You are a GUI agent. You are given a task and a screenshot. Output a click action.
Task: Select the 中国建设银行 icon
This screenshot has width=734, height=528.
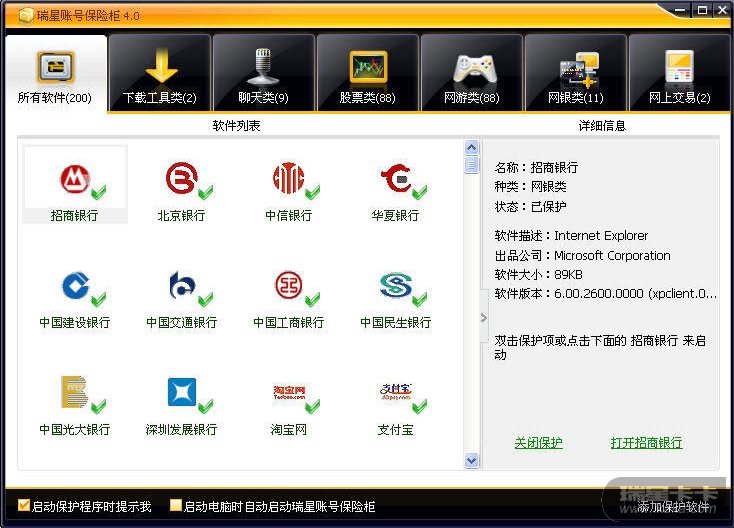(75, 285)
